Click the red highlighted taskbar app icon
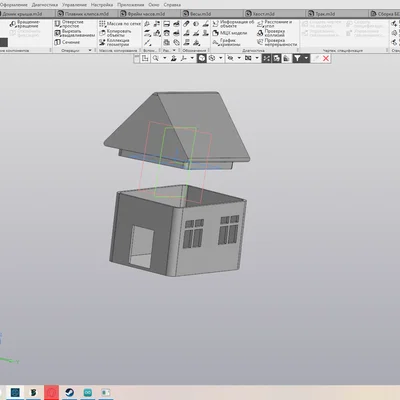 pos(51,392)
